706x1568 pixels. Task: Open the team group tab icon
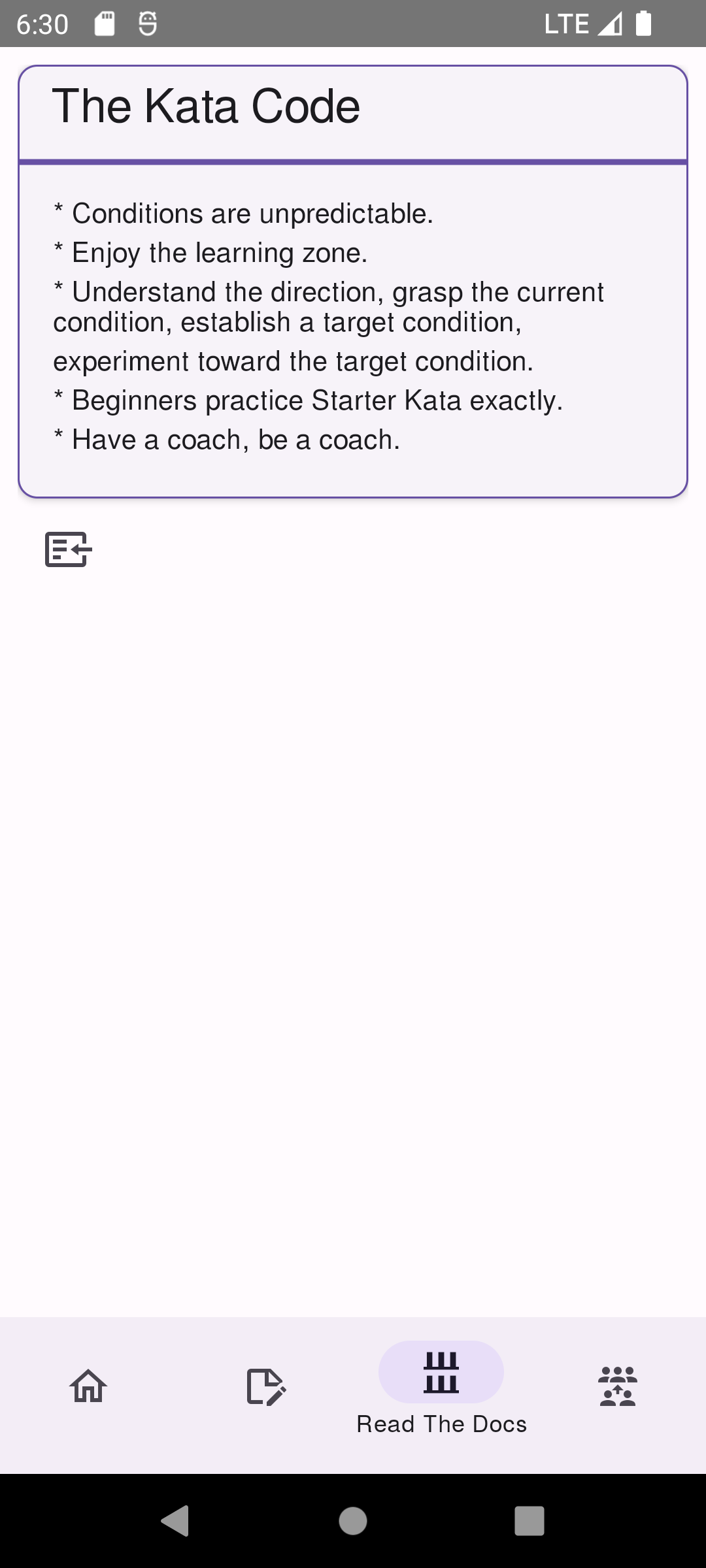(618, 1386)
